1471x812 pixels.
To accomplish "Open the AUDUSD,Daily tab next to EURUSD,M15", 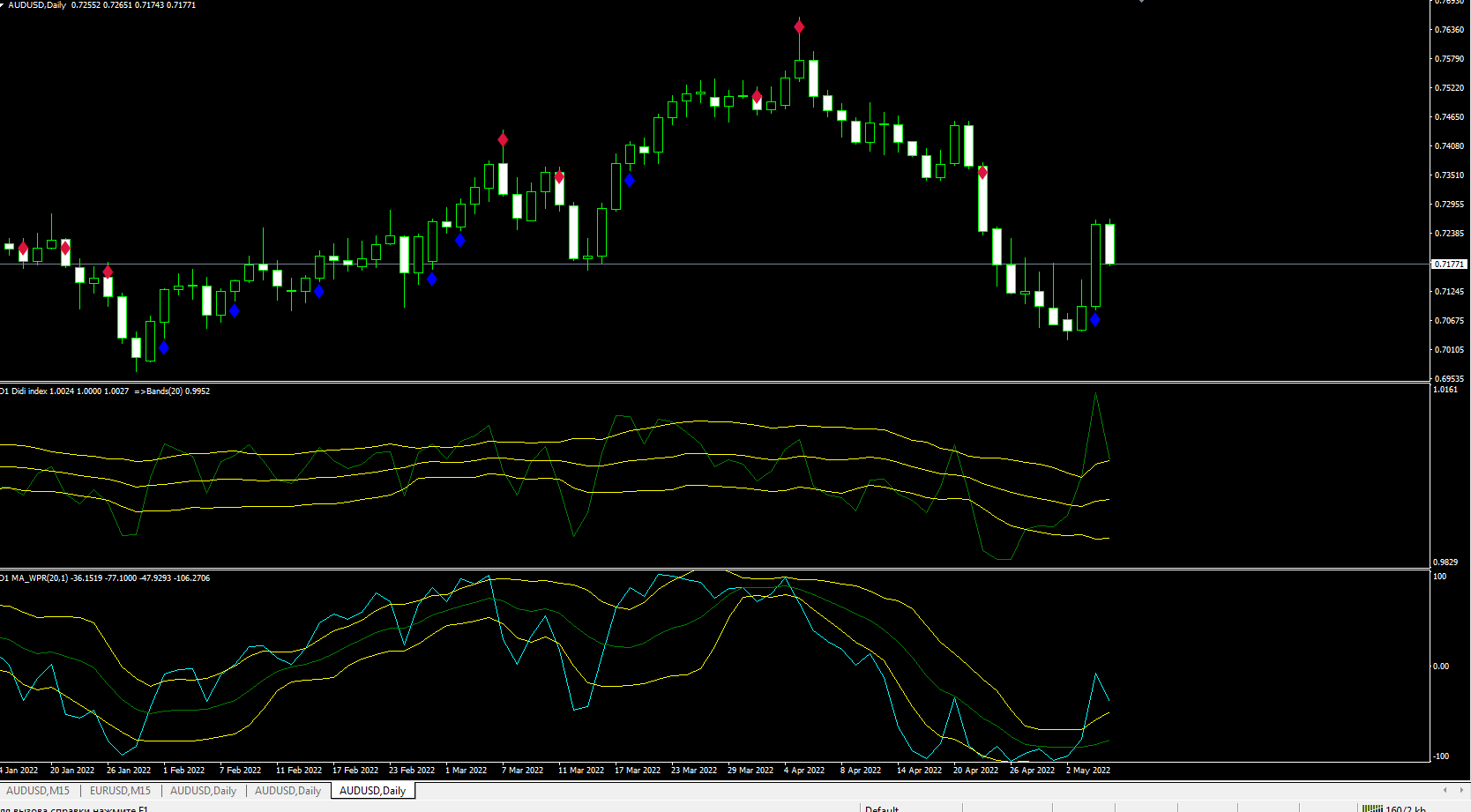I will click(x=203, y=791).
